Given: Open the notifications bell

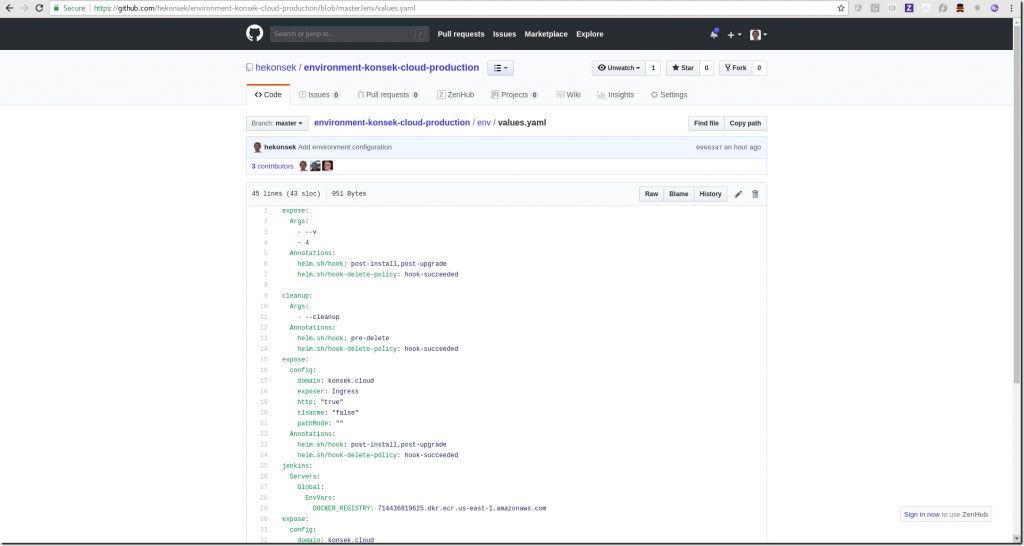Looking at the screenshot, I should (714, 34).
